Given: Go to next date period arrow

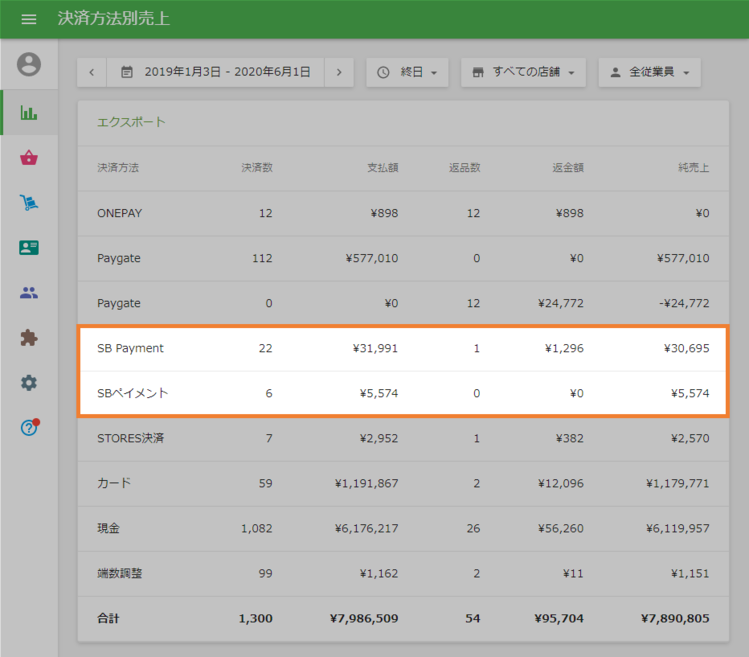Looking at the screenshot, I should (339, 72).
